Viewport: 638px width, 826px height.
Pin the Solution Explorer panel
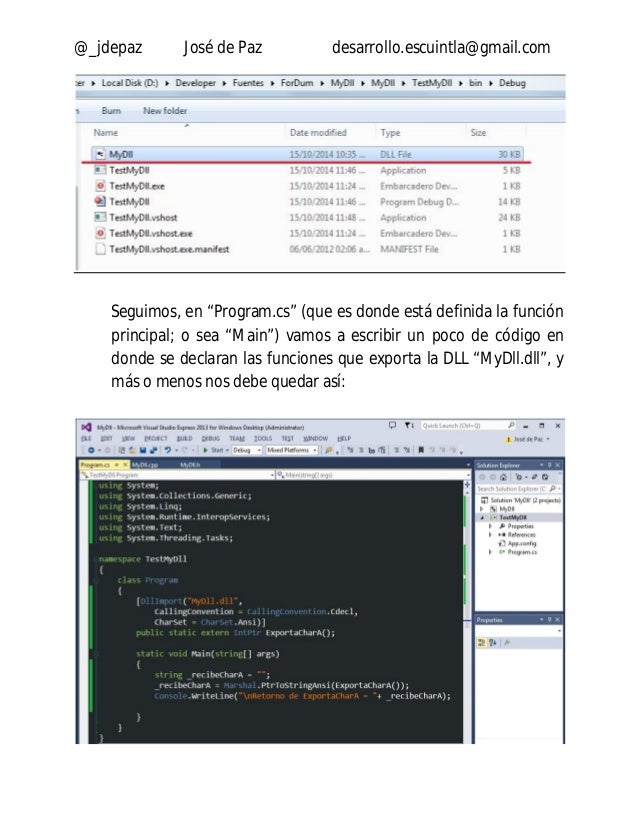point(549,465)
